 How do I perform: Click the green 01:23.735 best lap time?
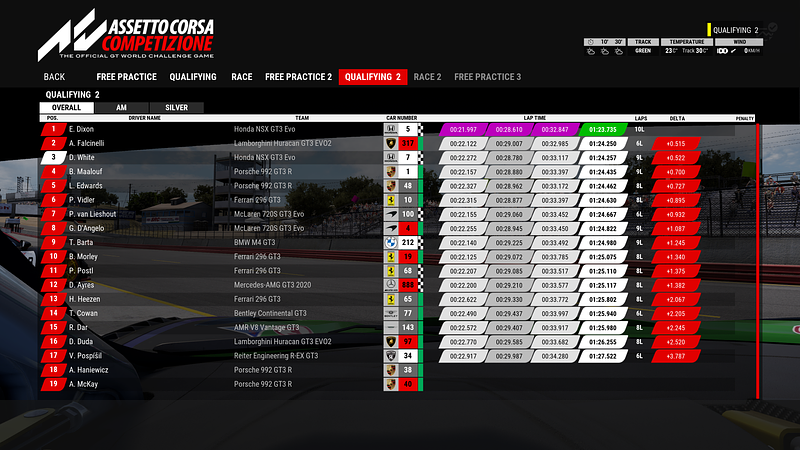coord(603,130)
